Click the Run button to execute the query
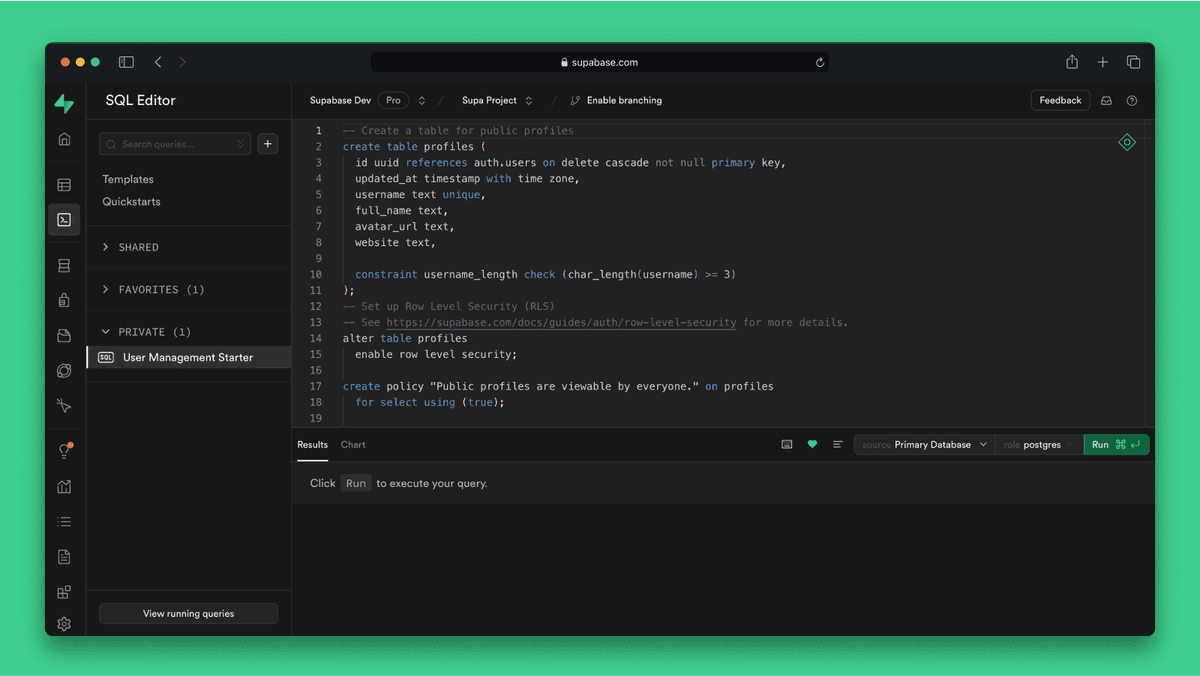Viewport: 1200px width, 676px height. click(1116, 444)
